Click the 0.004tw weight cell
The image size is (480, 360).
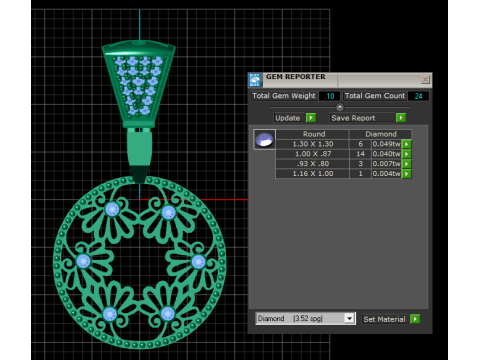(x=386, y=174)
